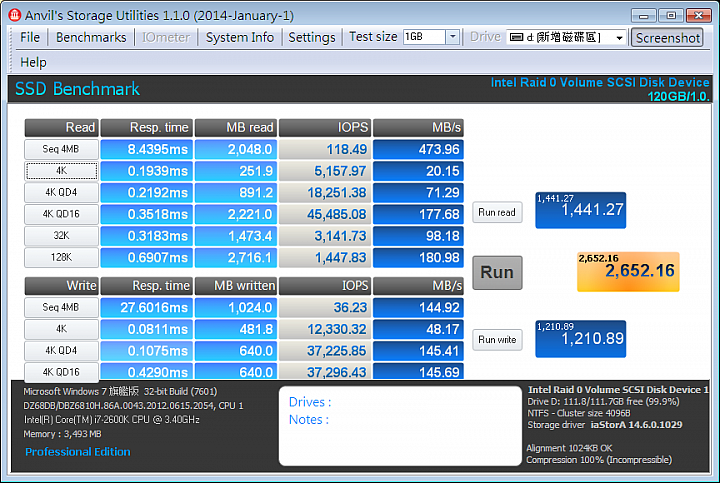This screenshot has width=720, height=483.
Task: Click the Read 4K test button
Action: pos(61,171)
